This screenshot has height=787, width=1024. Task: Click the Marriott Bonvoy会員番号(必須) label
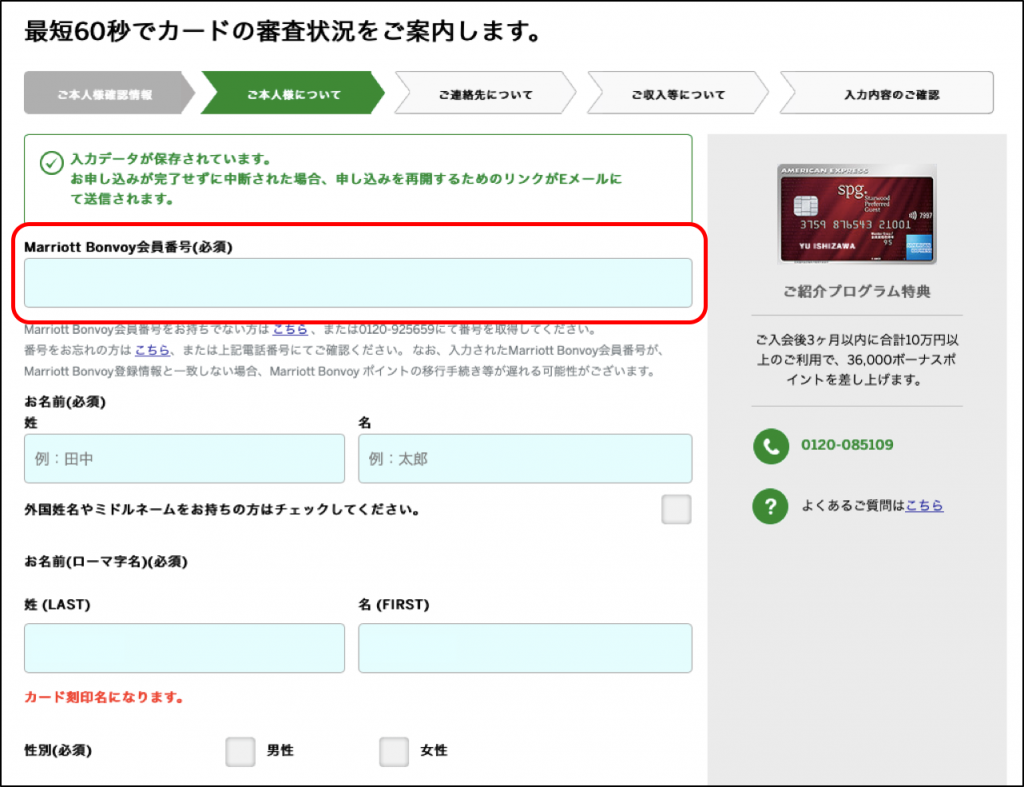pos(128,247)
